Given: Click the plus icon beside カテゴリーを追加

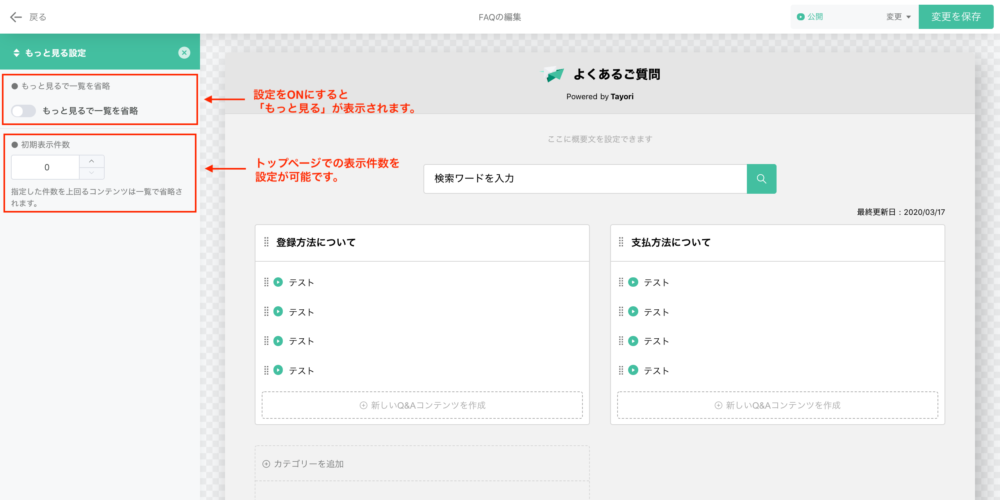Looking at the screenshot, I should click(267, 464).
